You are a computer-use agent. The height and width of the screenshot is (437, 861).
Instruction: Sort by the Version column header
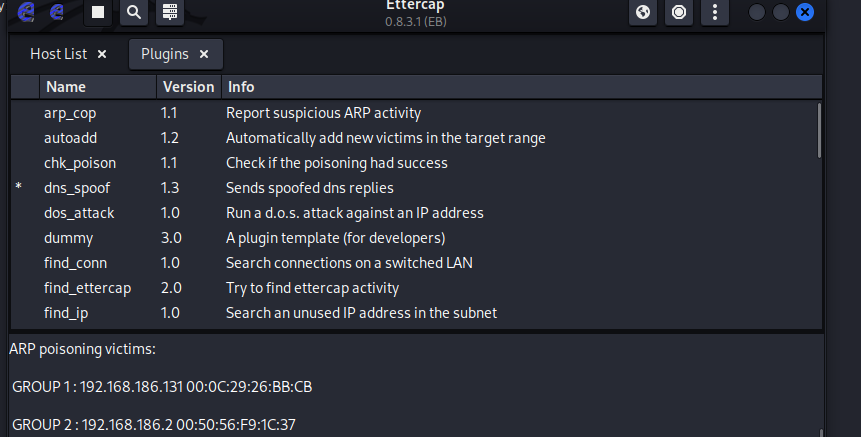click(188, 87)
